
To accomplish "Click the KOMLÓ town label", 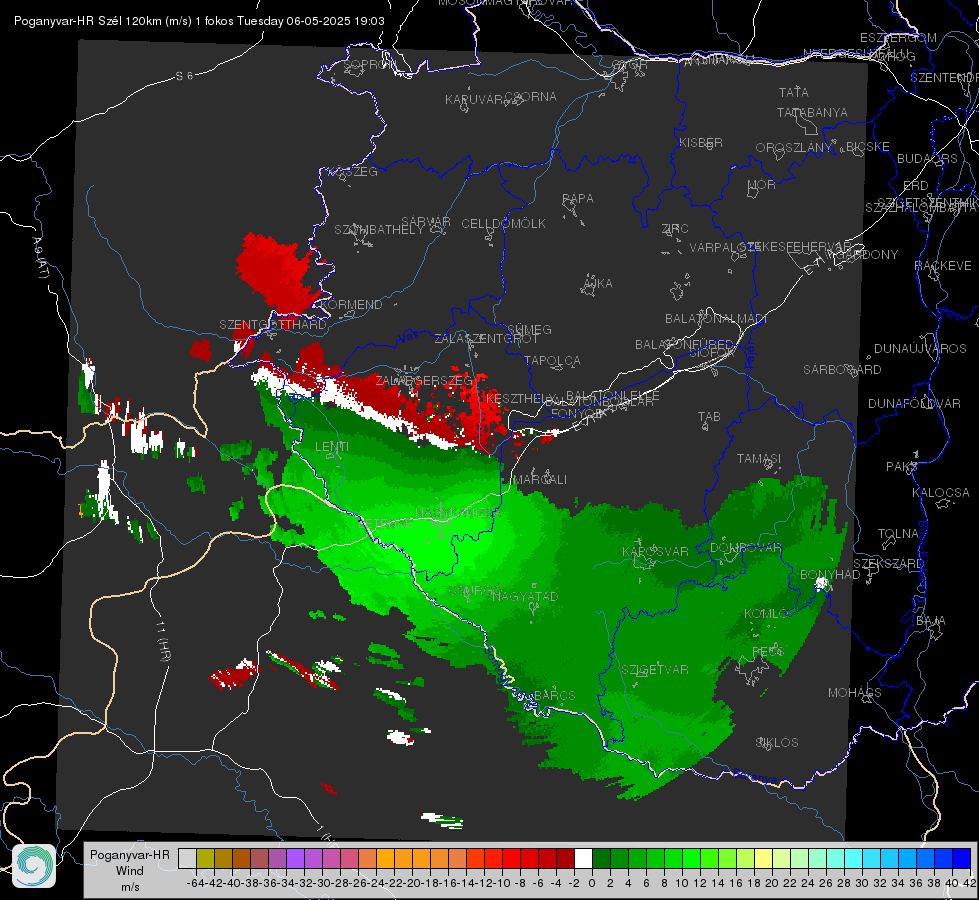I will pyautogui.click(x=766, y=614).
